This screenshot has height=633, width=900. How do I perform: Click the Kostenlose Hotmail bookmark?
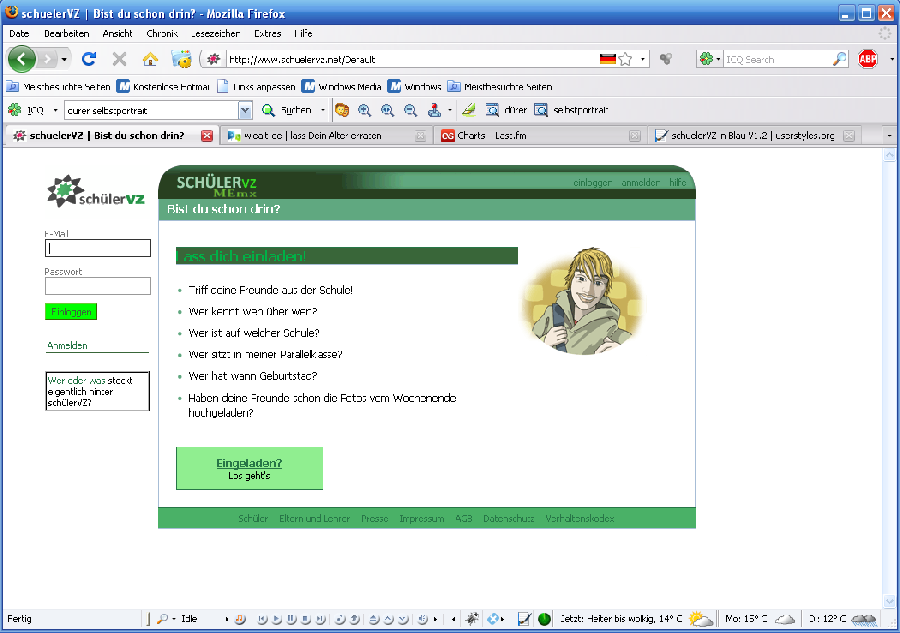164,87
